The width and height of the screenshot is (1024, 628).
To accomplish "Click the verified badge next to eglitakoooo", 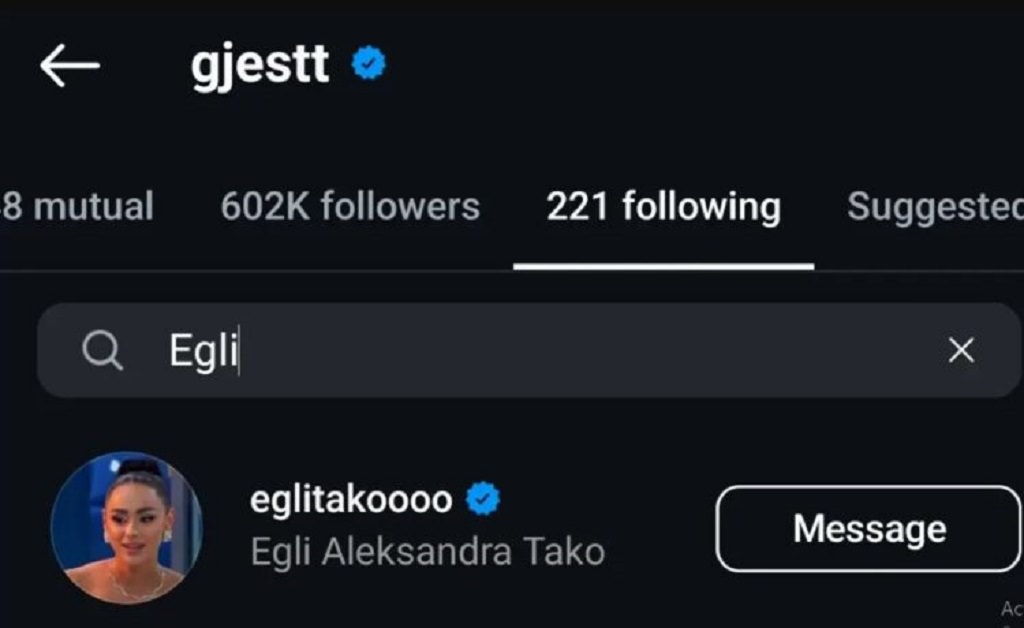I will click(x=483, y=499).
